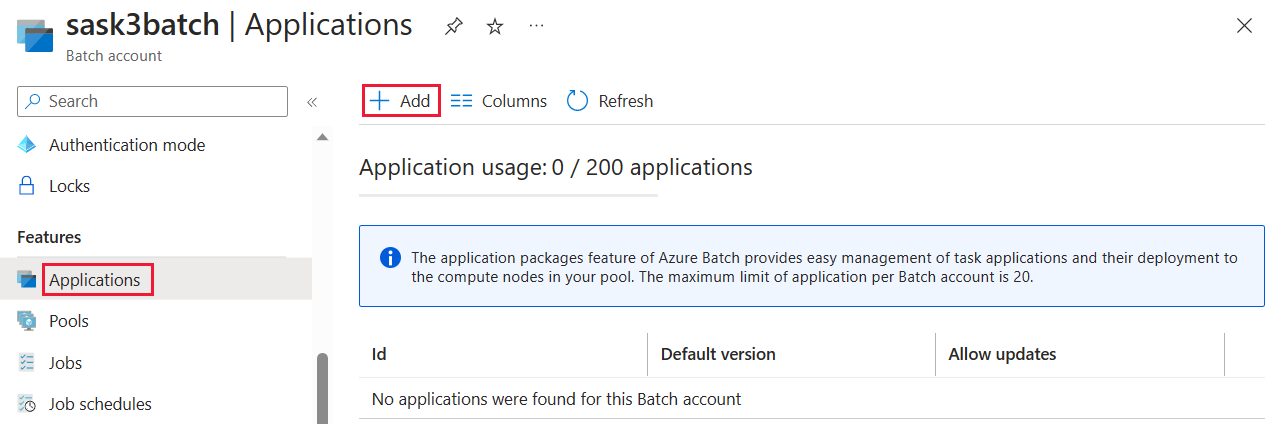The image size is (1281, 424).
Task: Open Authentication mode settings
Action: pyautogui.click(x=127, y=145)
